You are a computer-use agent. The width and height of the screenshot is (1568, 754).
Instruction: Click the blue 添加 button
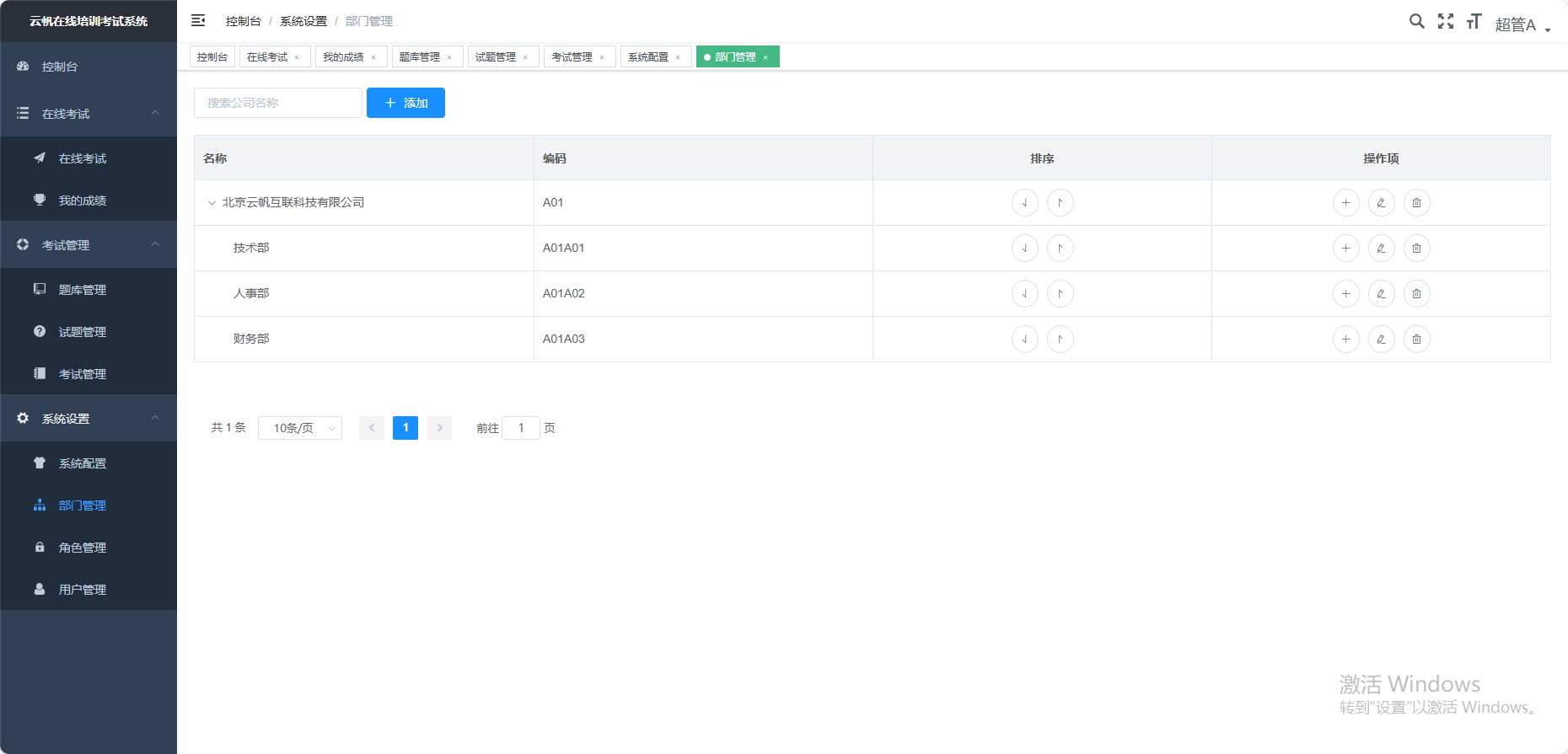tap(405, 103)
